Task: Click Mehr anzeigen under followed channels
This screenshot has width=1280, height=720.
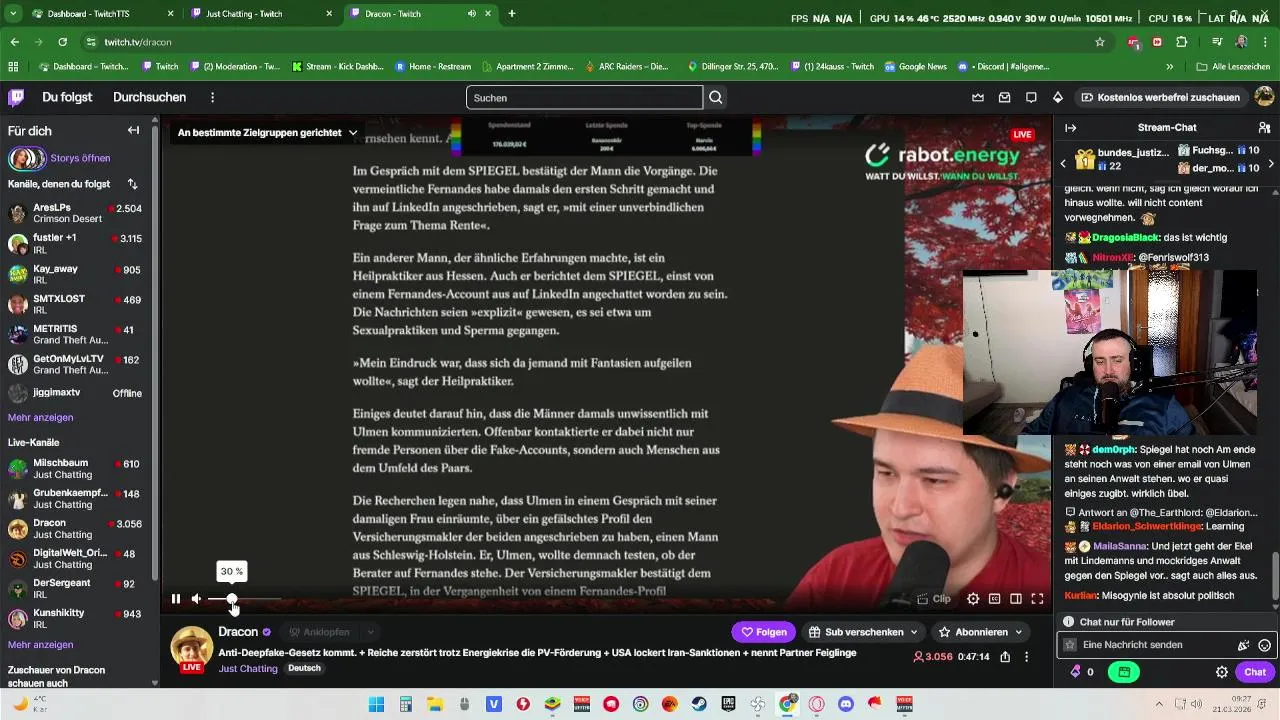Action: click(40, 417)
